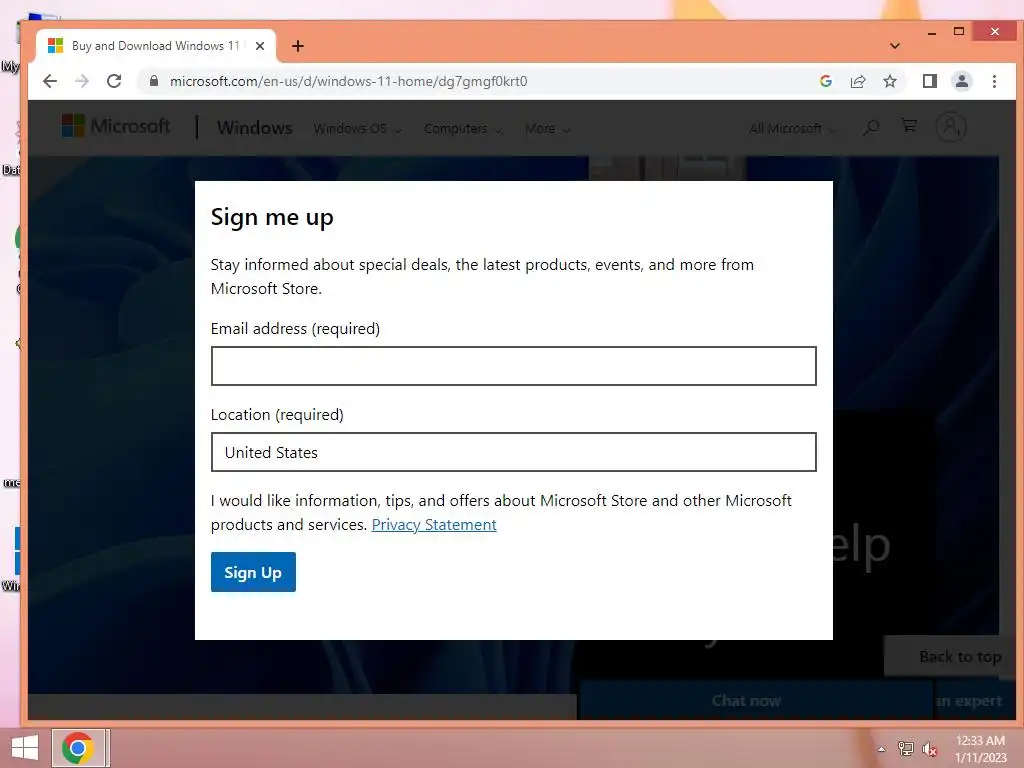Reload the current page

pyautogui.click(x=114, y=81)
